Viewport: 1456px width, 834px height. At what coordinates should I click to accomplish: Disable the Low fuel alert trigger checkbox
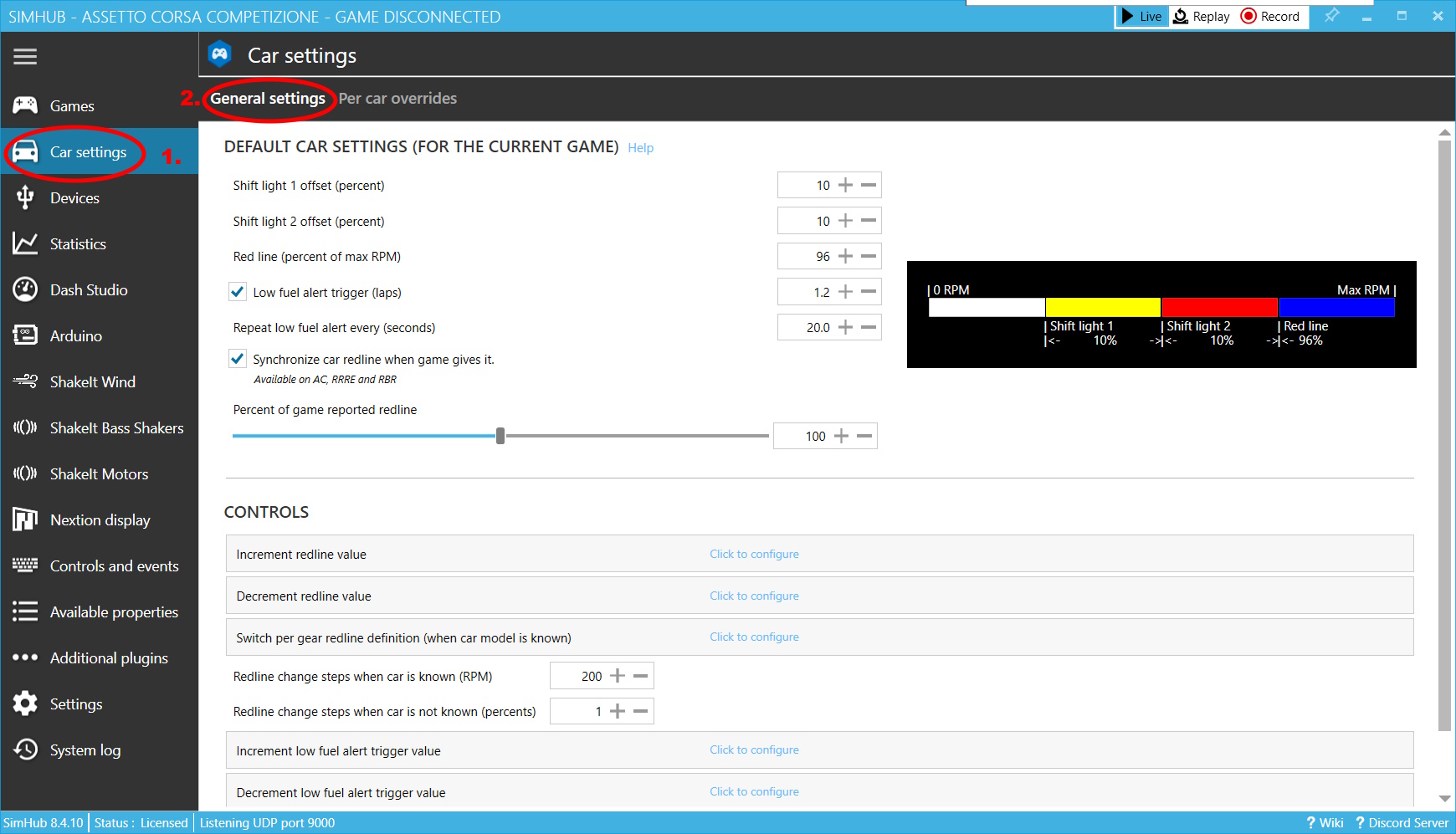[238, 292]
